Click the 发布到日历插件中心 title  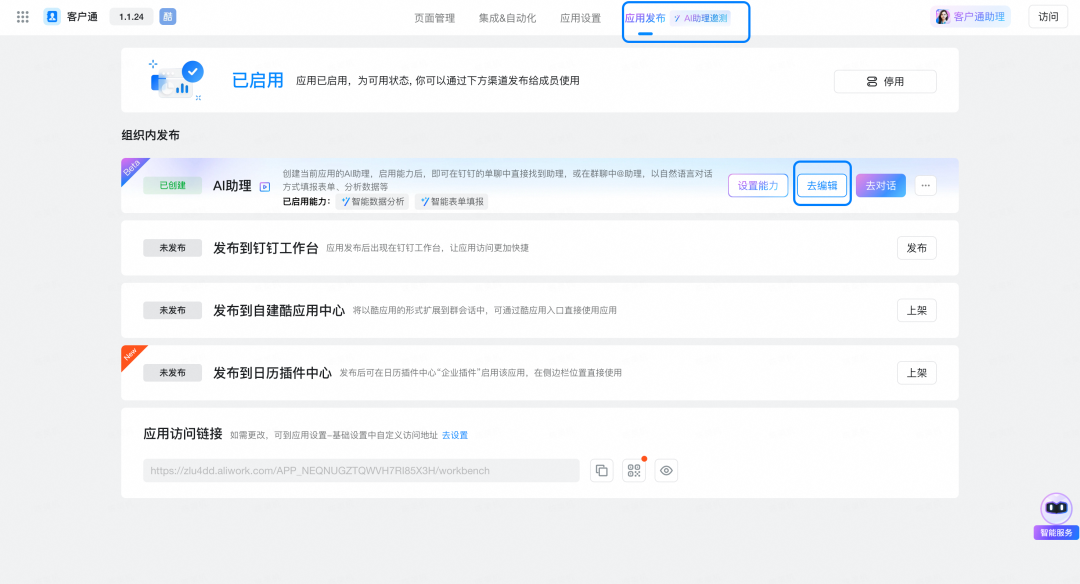[x=272, y=373]
